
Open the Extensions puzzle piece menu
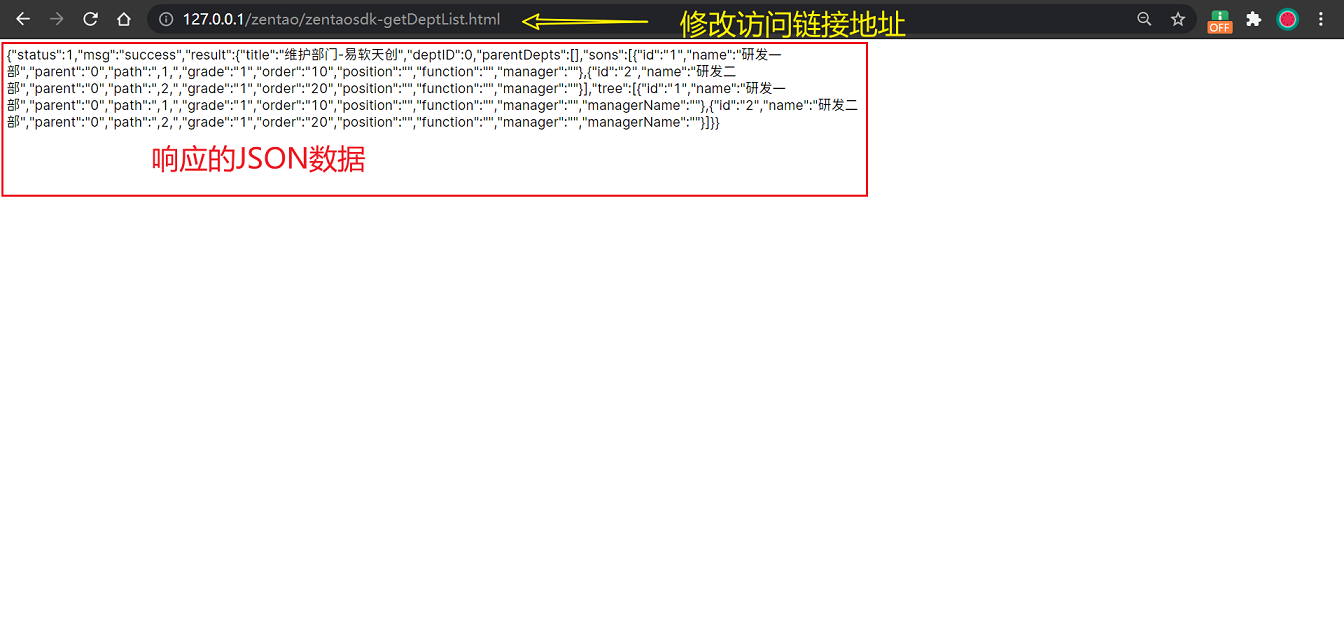pyautogui.click(x=1254, y=19)
